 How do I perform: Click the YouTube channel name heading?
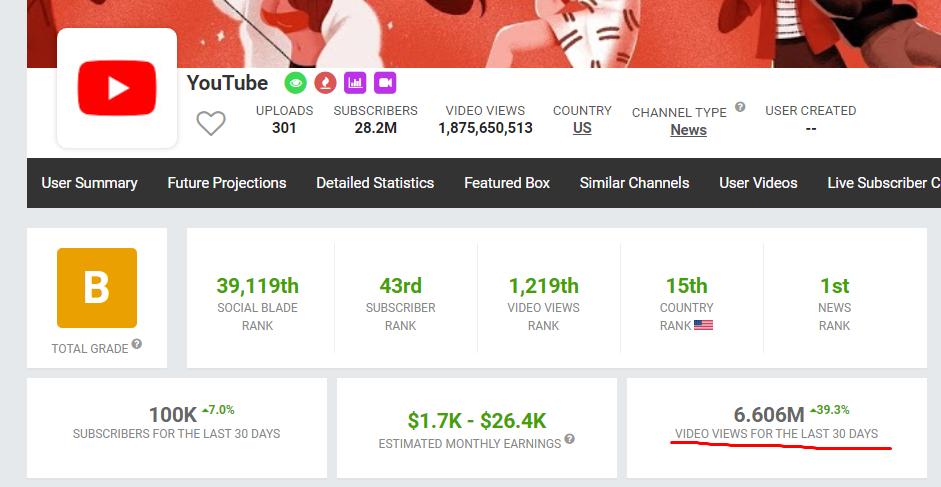227,83
